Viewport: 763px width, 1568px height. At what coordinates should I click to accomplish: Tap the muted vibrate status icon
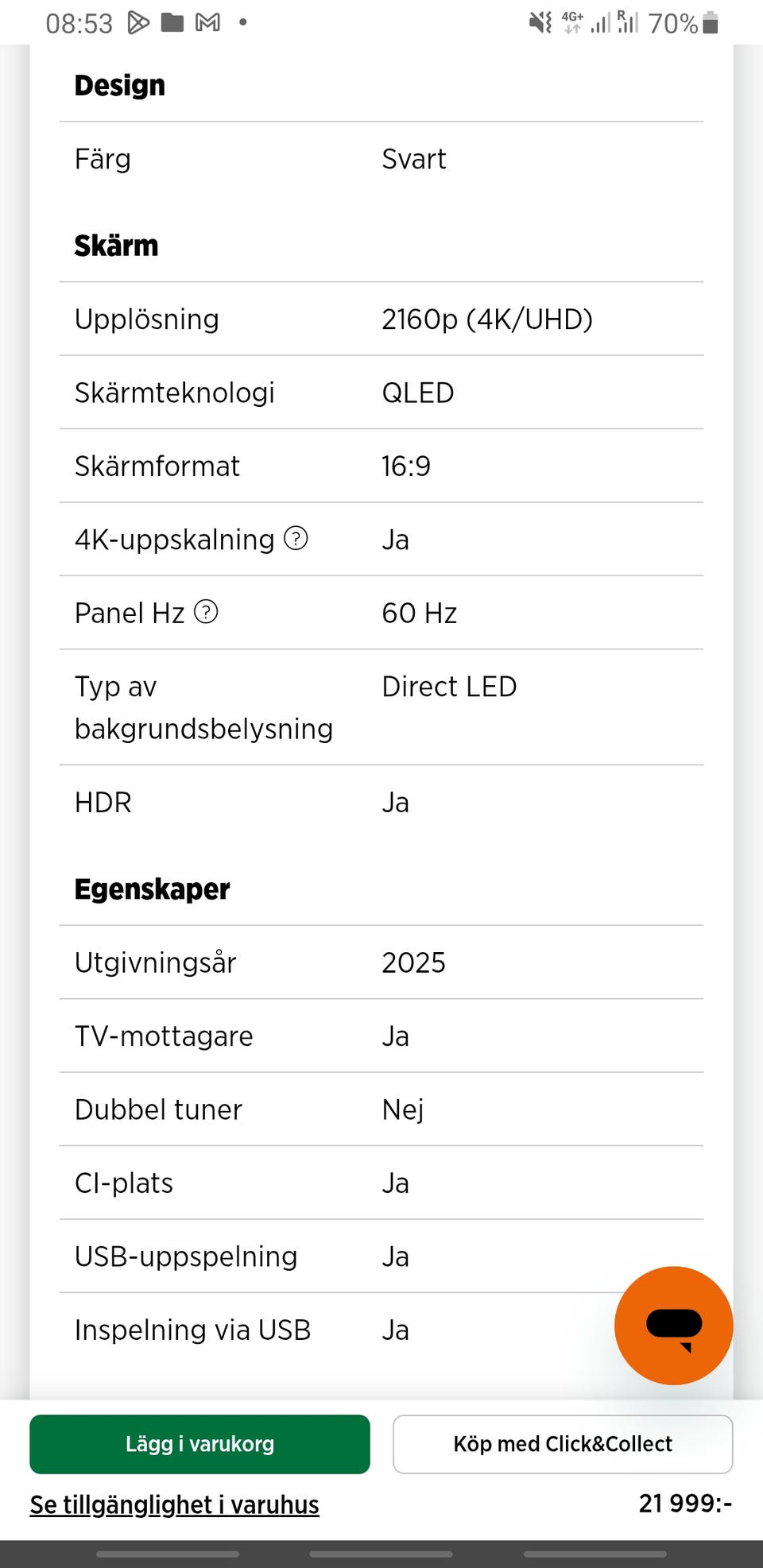point(540,23)
